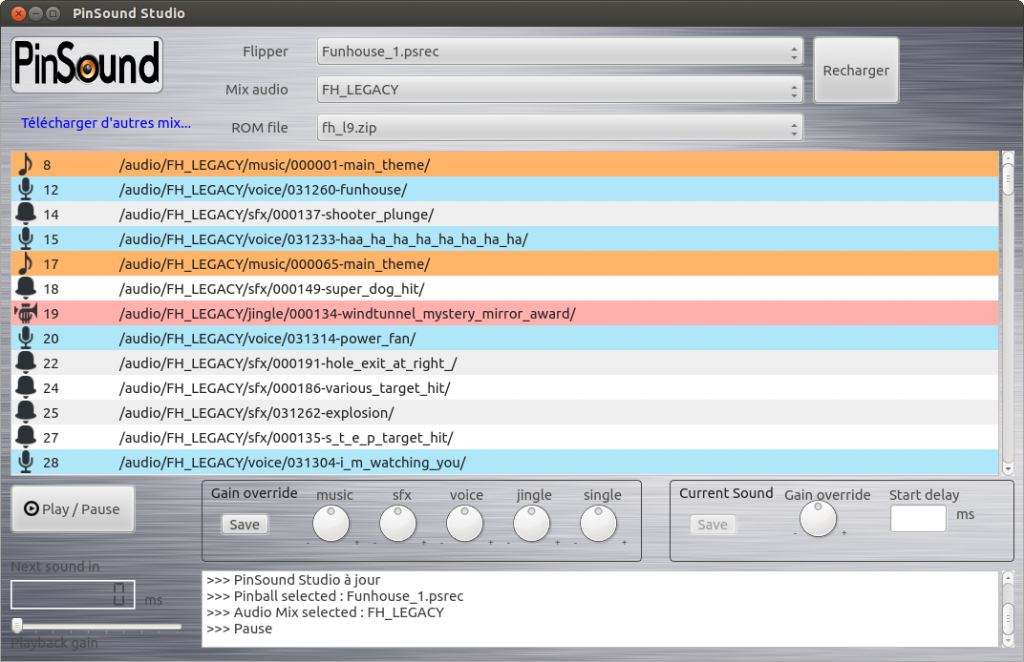The image size is (1024, 662).
Task: Select row 000137-shooter_plunge path
Action: (505, 214)
